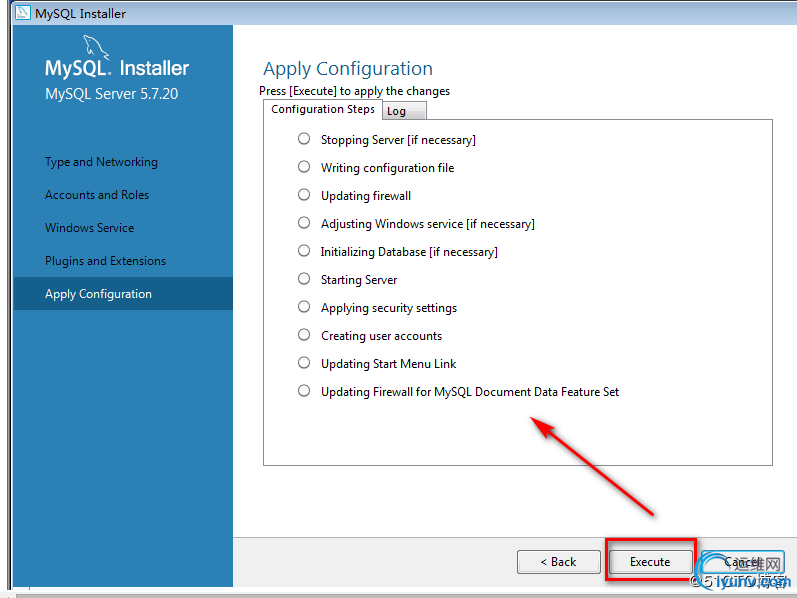Select the Applying security settings step indicator
This screenshot has width=797, height=598.
coord(304,306)
